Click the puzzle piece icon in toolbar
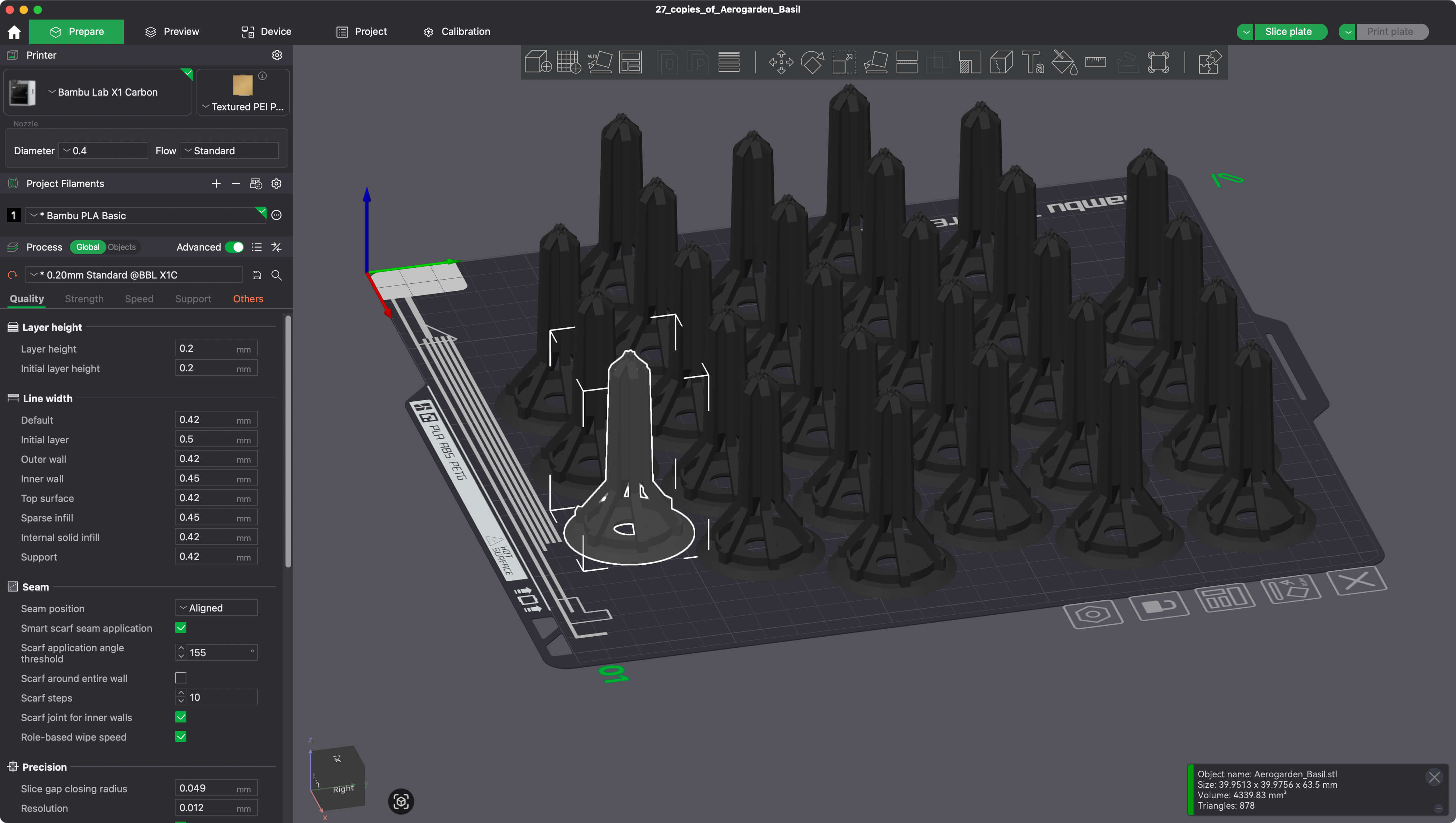This screenshot has width=1456, height=823. tap(1210, 62)
